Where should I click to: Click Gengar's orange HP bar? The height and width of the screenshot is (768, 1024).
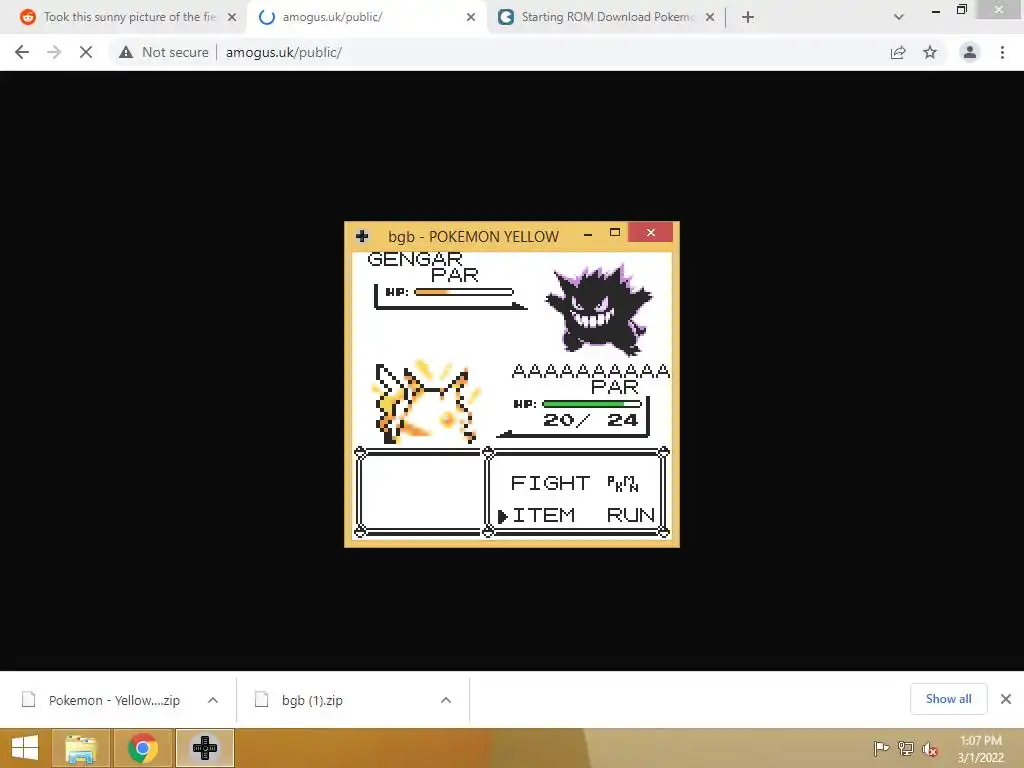point(464,292)
